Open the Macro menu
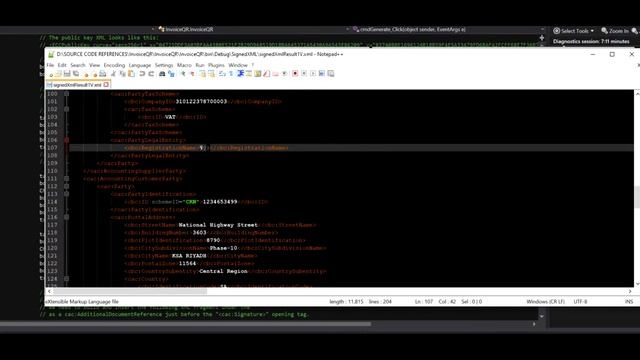 [x=184, y=65]
